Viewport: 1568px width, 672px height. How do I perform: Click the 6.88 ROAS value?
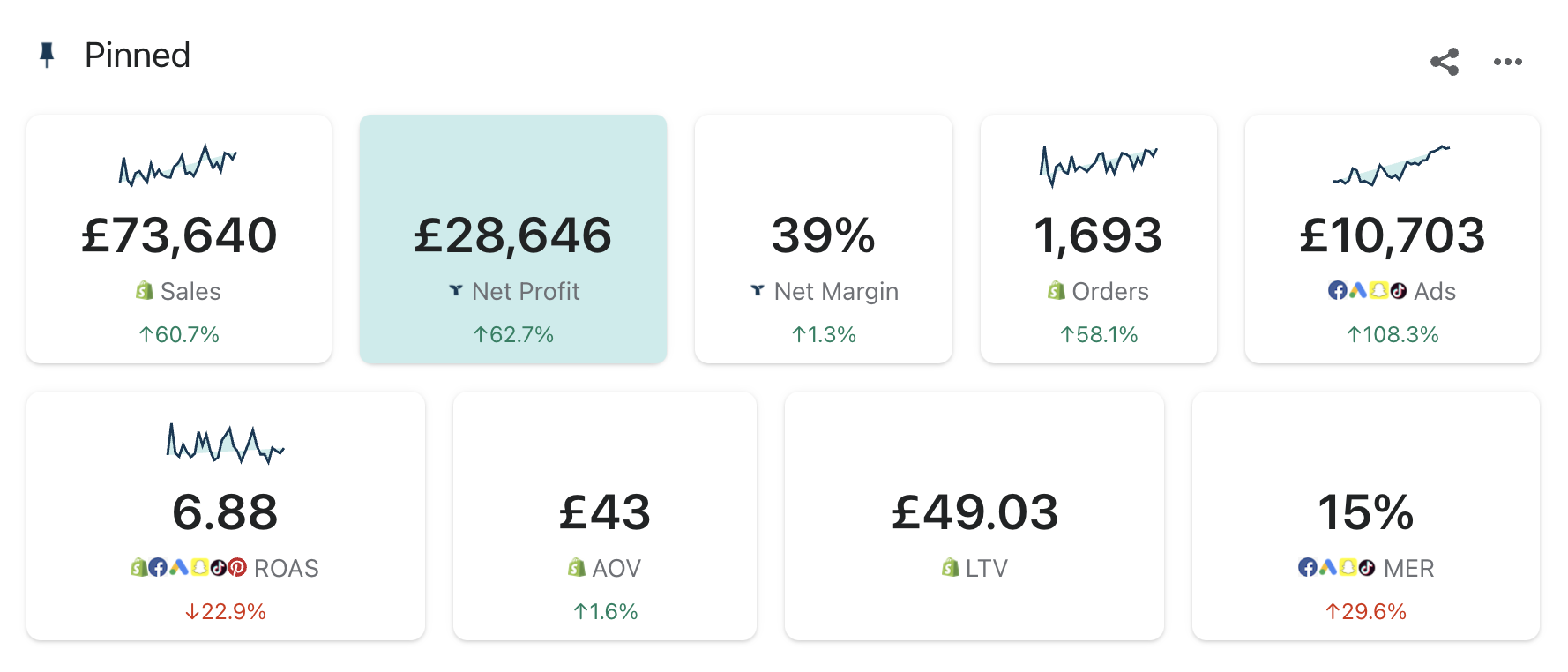pyautogui.click(x=225, y=513)
